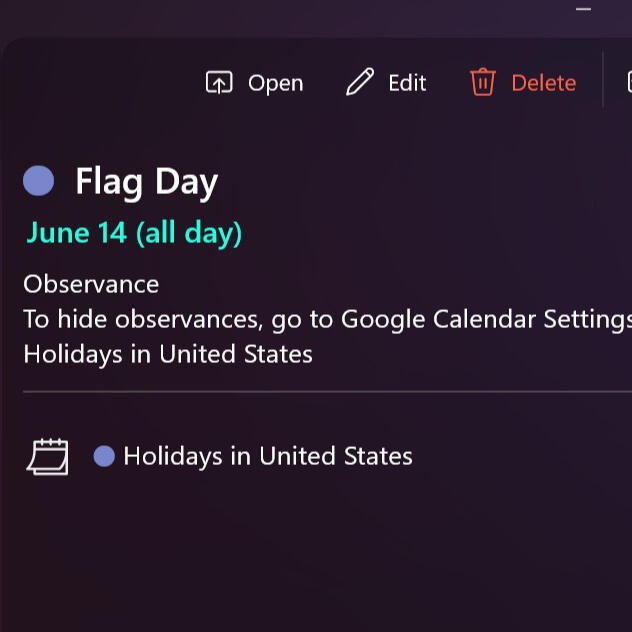The height and width of the screenshot is (632, 632).
Task: Click the empty toolbar area left of Open
Action: (100, 83)
